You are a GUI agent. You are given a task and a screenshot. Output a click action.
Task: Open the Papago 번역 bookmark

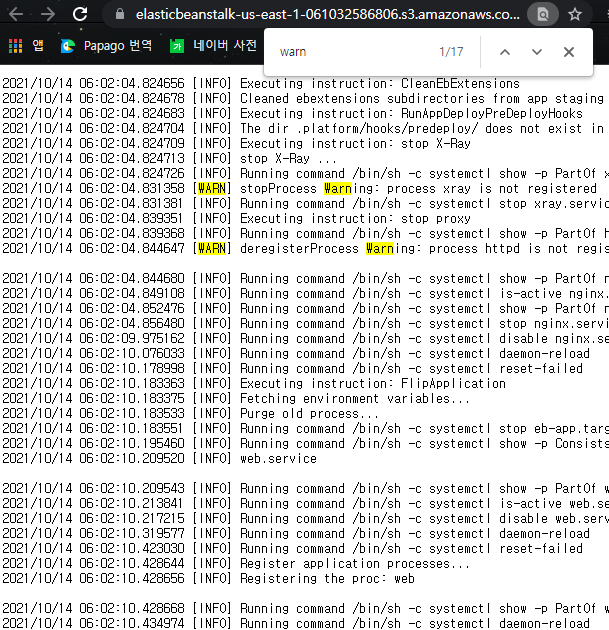click(106, 46)
